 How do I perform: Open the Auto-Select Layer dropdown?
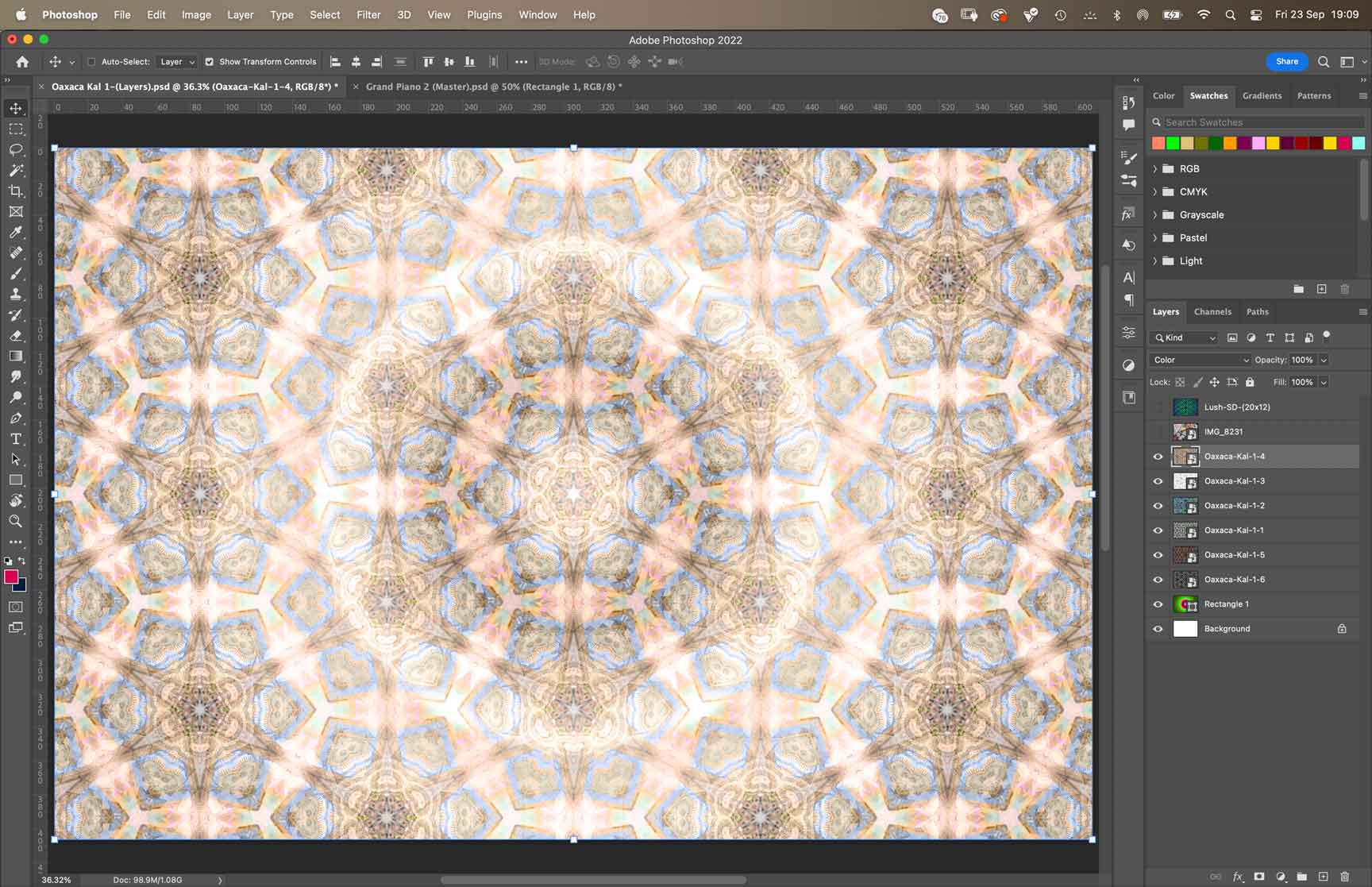(x=176, y=61)
